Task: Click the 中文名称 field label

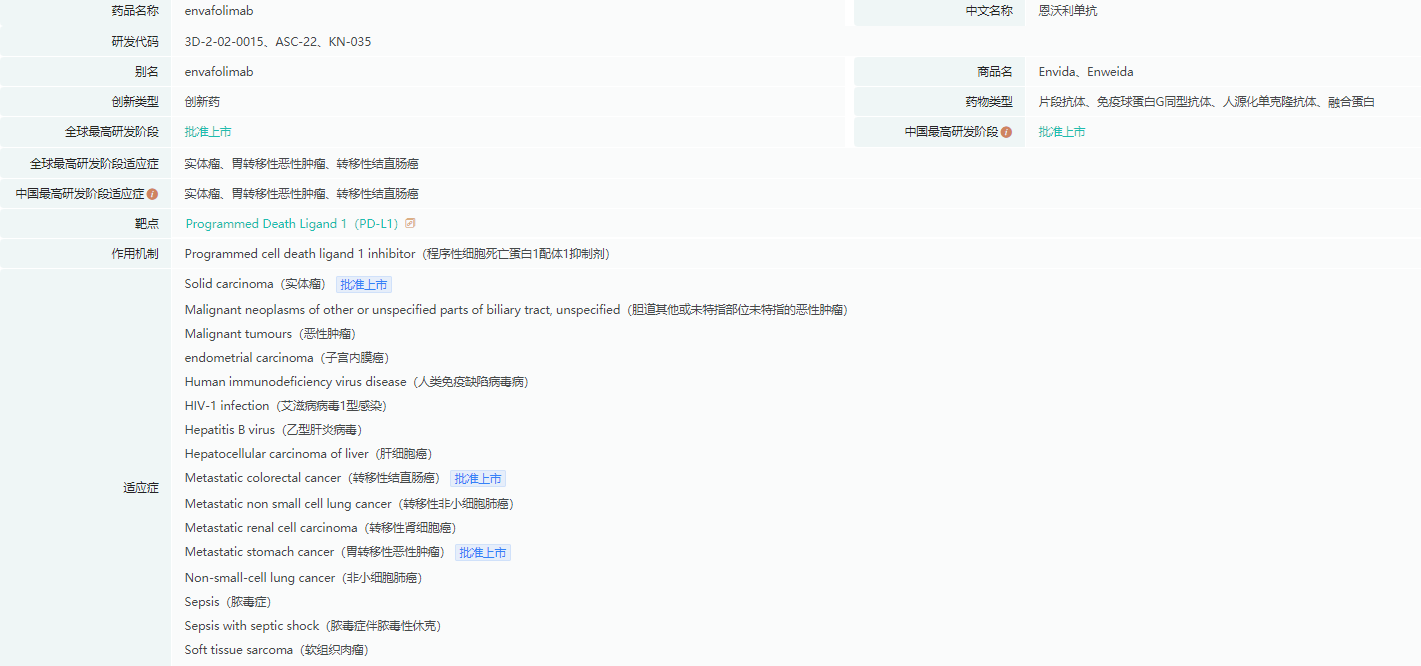Action: click(989, 11)
